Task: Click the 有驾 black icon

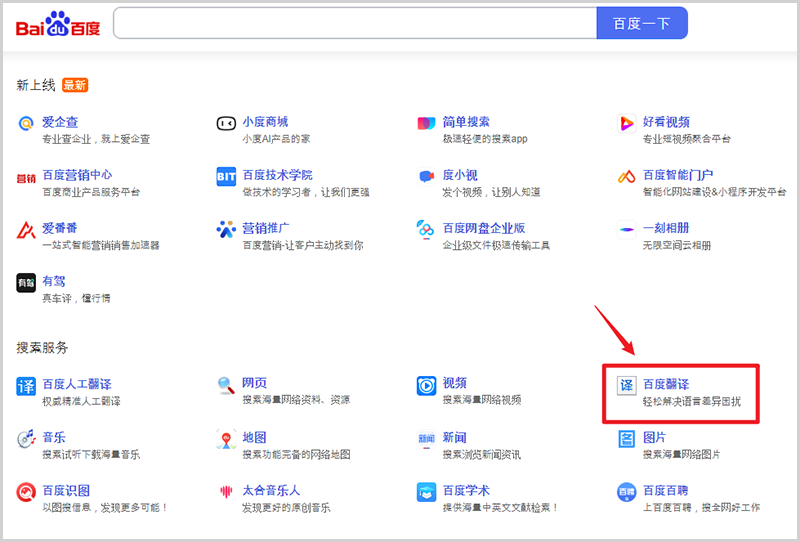Action: click(x=26, y=283)
